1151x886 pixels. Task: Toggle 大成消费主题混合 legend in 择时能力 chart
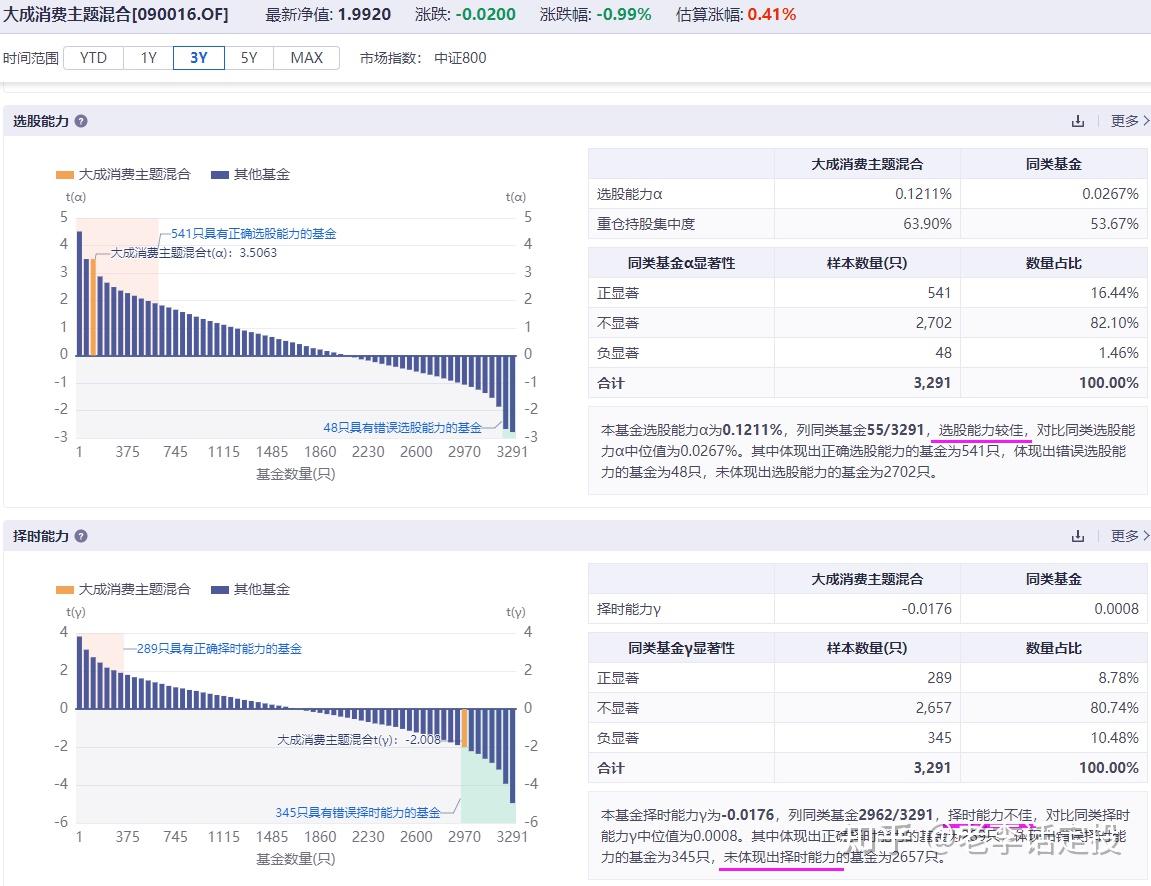[x=123, y=589]
